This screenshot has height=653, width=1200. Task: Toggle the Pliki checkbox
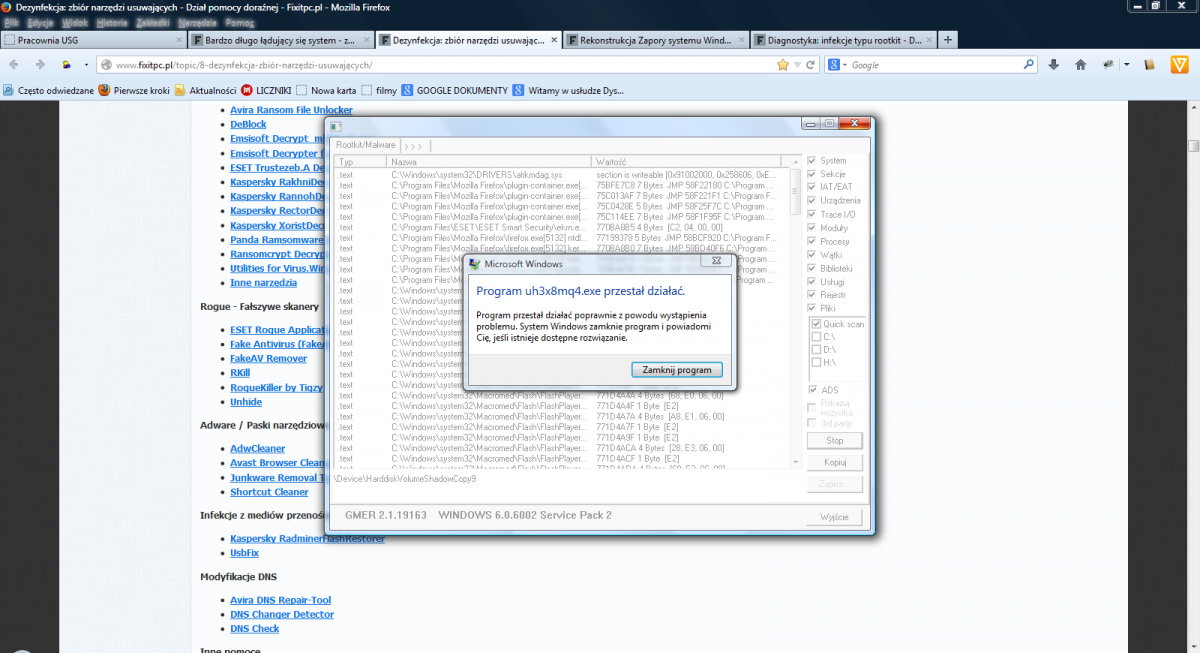pyautogui.click(x=812, y=309)
